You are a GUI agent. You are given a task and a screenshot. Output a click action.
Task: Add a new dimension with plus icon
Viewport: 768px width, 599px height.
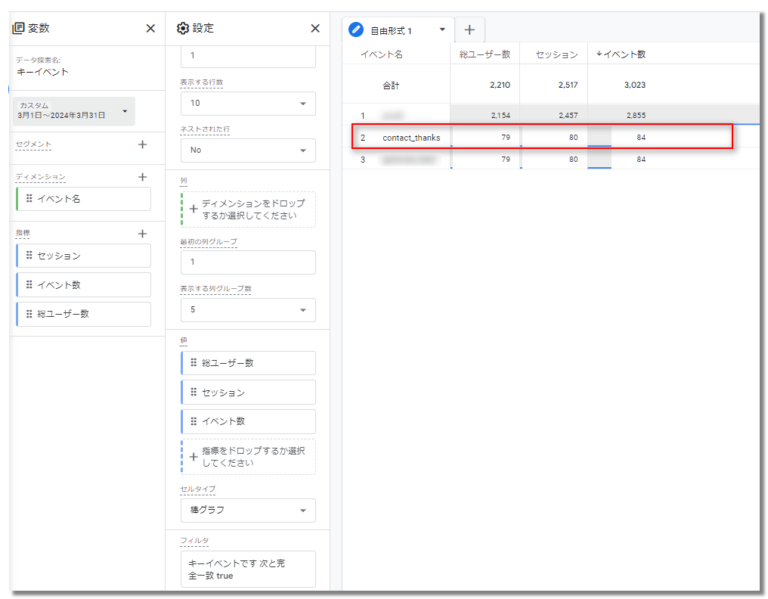[x=142, y=177]
